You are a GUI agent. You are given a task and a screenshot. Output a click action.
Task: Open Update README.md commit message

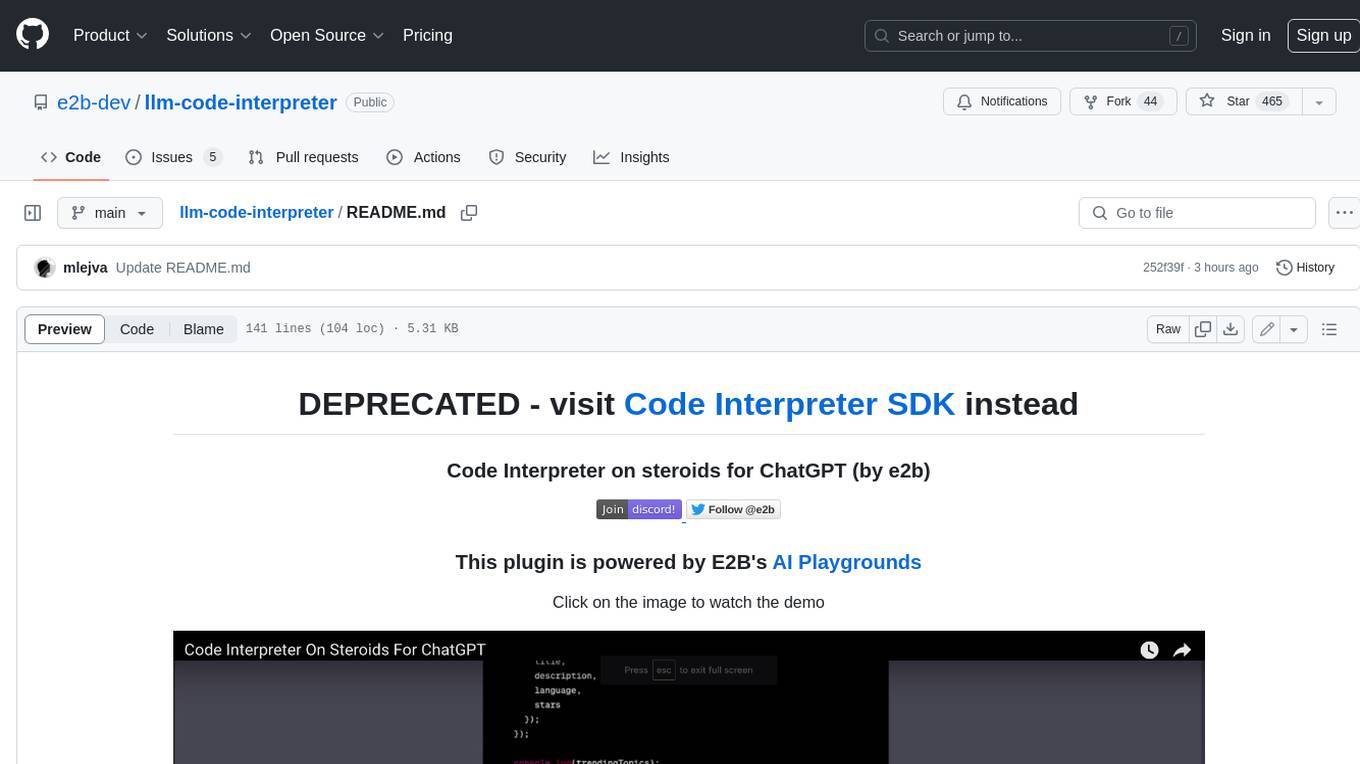[183, 267]
